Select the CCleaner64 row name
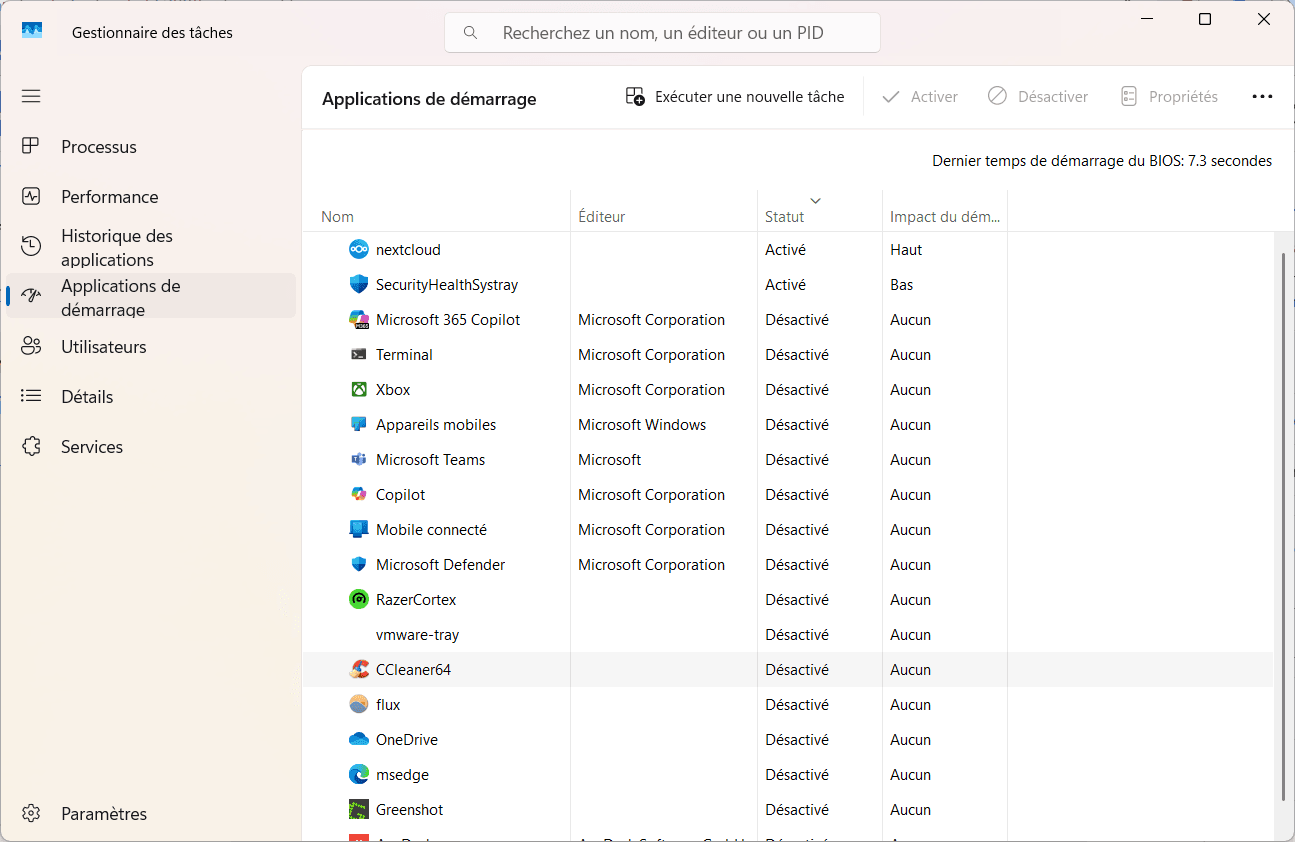Screen dimensions: 1295x842 (x=413, y=669)
